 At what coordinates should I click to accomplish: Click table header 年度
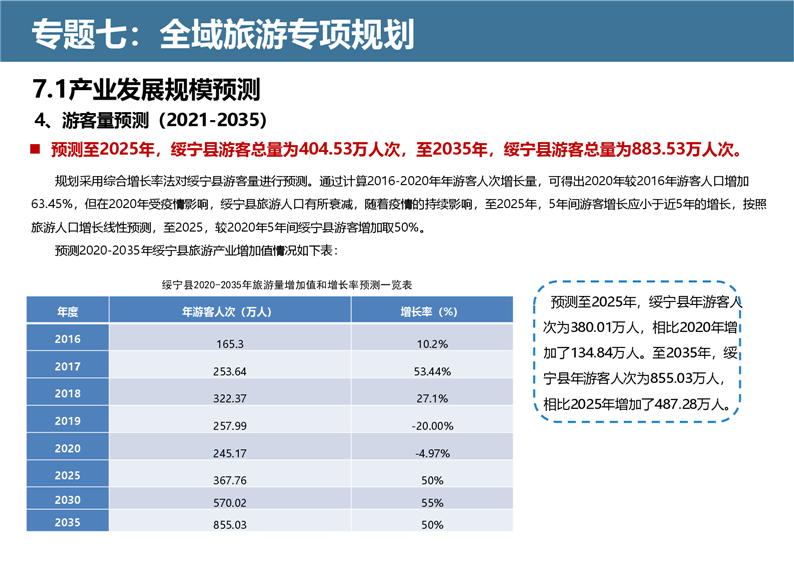pos(68,310)
